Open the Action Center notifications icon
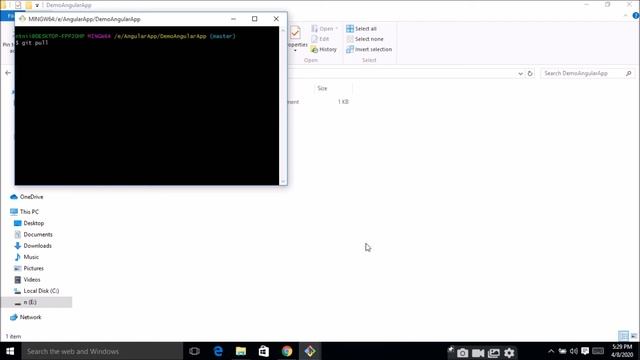The height and width of the screenshot is (360, 640). coord(585,351)
